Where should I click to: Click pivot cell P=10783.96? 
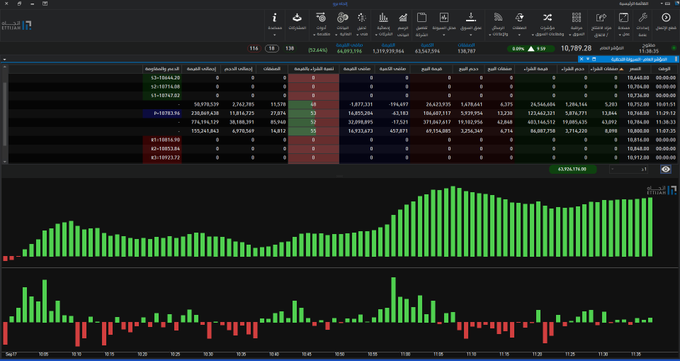pyautogui.click(x=162, y=113)
